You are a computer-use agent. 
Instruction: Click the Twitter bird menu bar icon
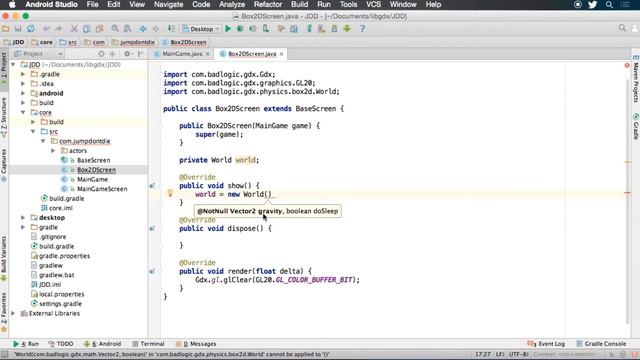(593, 4)
